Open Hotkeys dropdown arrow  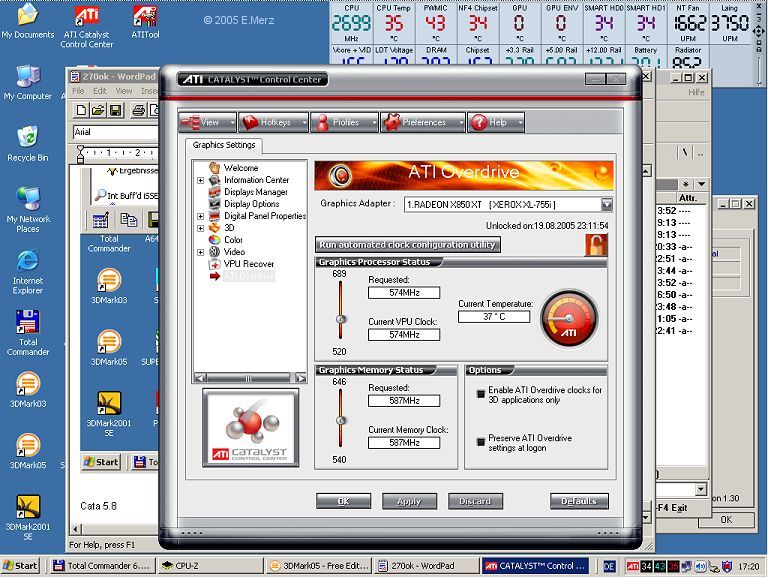[x=304, y=122]
